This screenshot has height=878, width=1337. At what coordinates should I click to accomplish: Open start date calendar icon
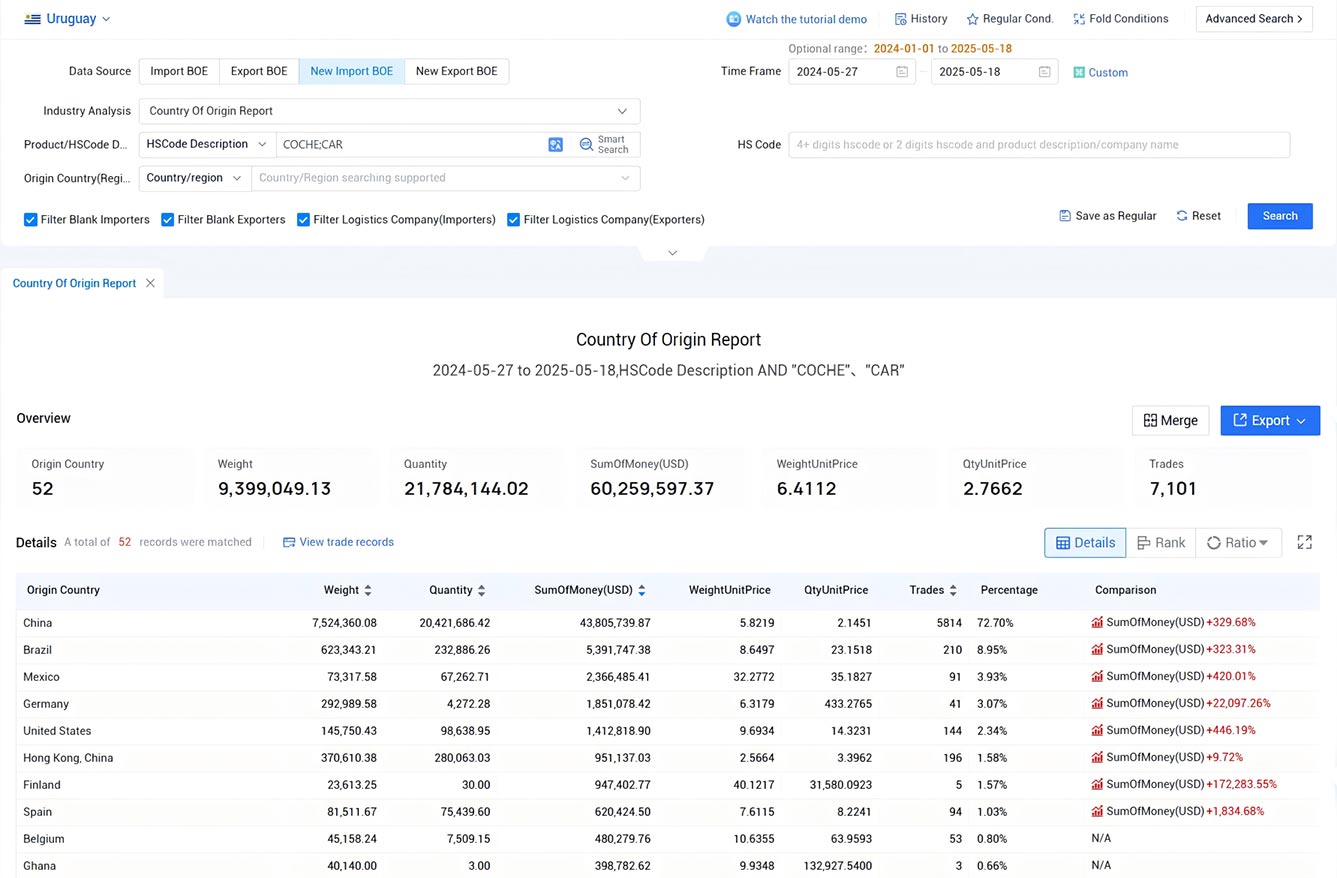coord(902,72)
